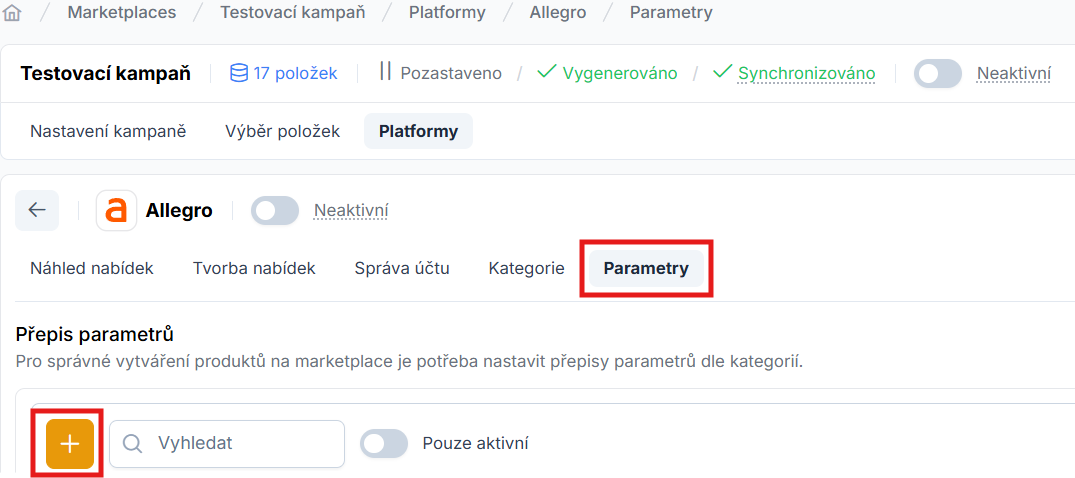Click the back arrow button
Viewport: 1075px width, 478px height.
[37, 210]
